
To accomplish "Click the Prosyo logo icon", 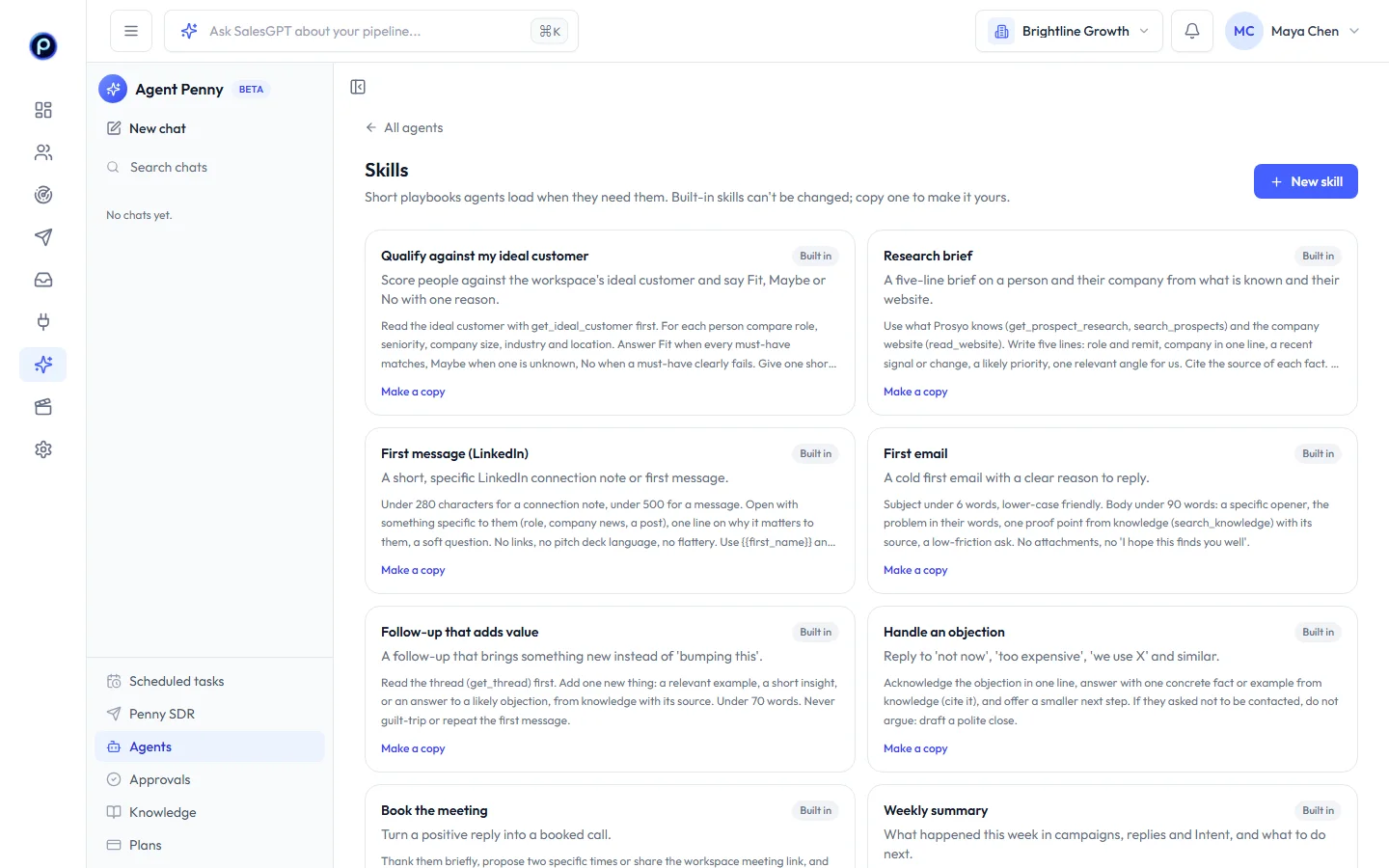I will (x=43, y=46).
